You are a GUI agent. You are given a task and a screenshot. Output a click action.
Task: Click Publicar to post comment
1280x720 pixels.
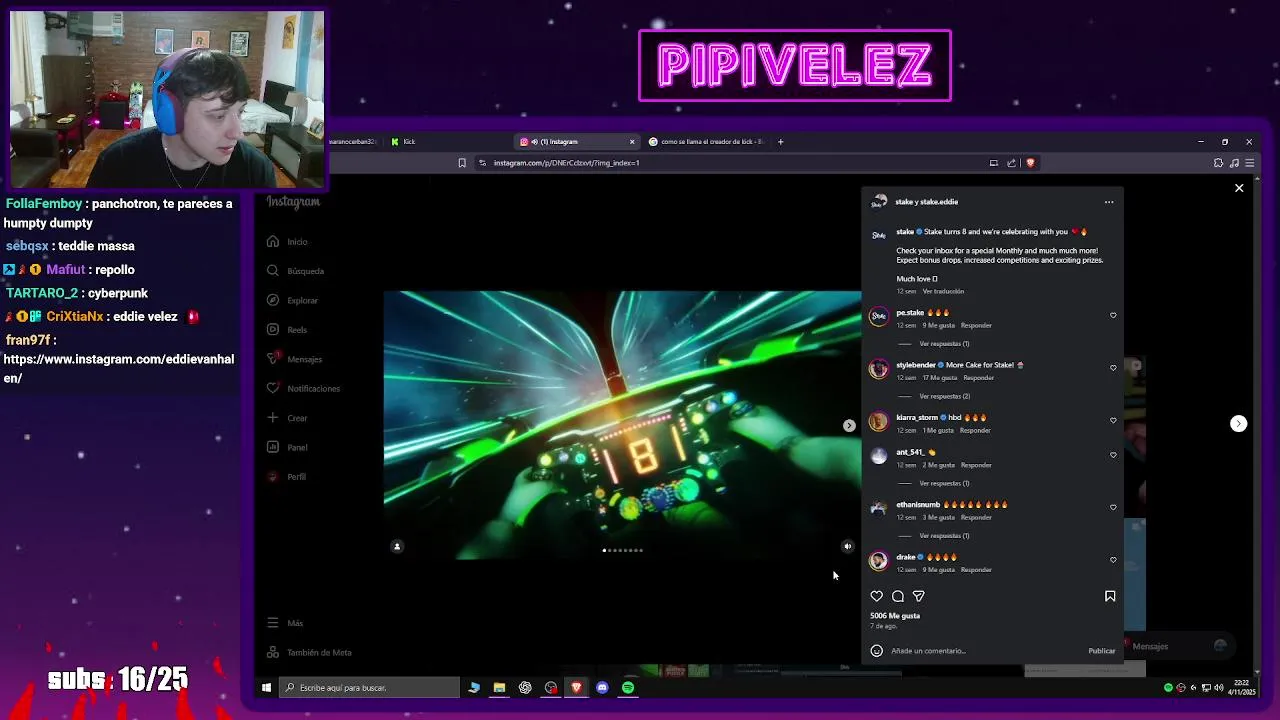tap(1101, 651)
